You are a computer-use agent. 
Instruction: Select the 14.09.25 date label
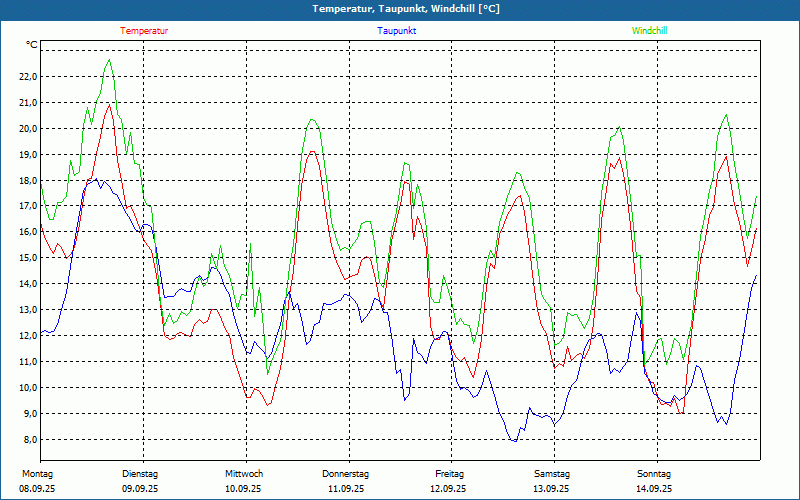tap(654, 489)
